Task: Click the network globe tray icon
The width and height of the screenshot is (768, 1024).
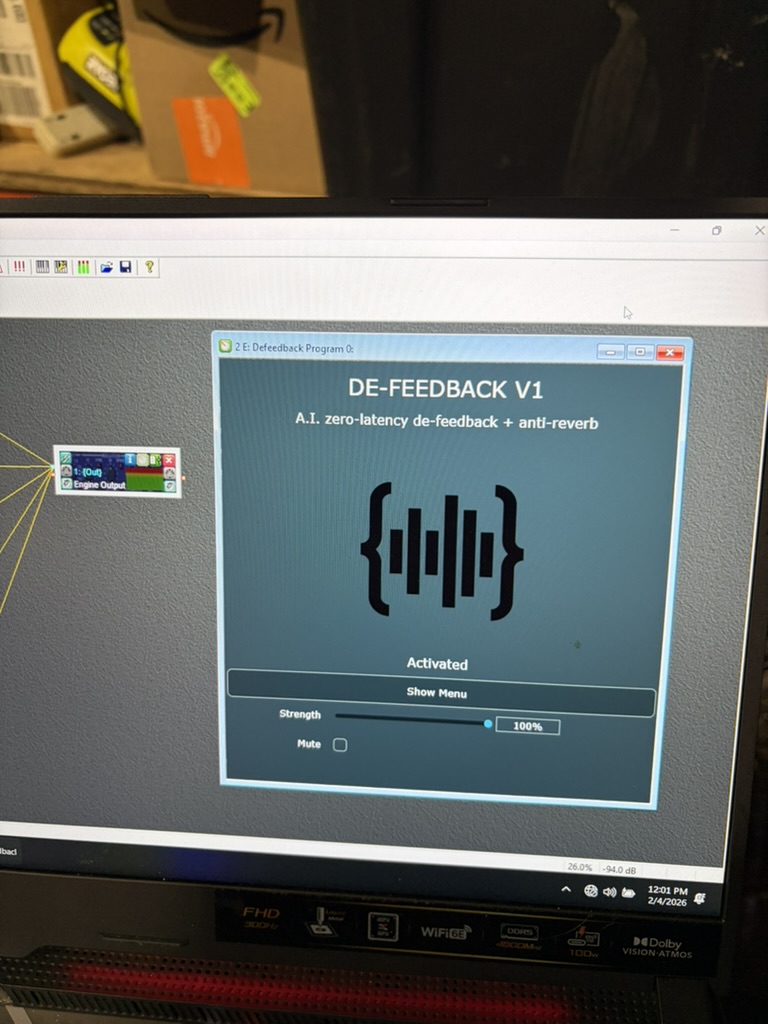Action: click(x=590, y=891)
